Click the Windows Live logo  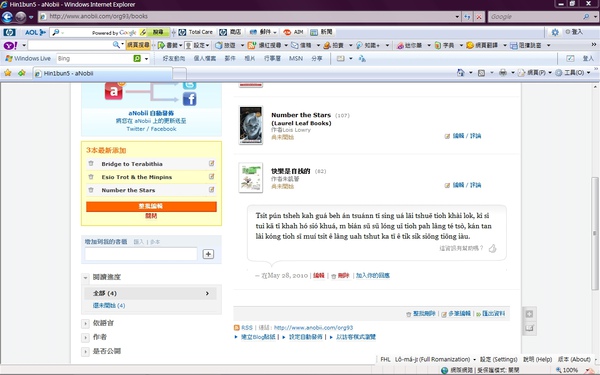pos(28,59)
